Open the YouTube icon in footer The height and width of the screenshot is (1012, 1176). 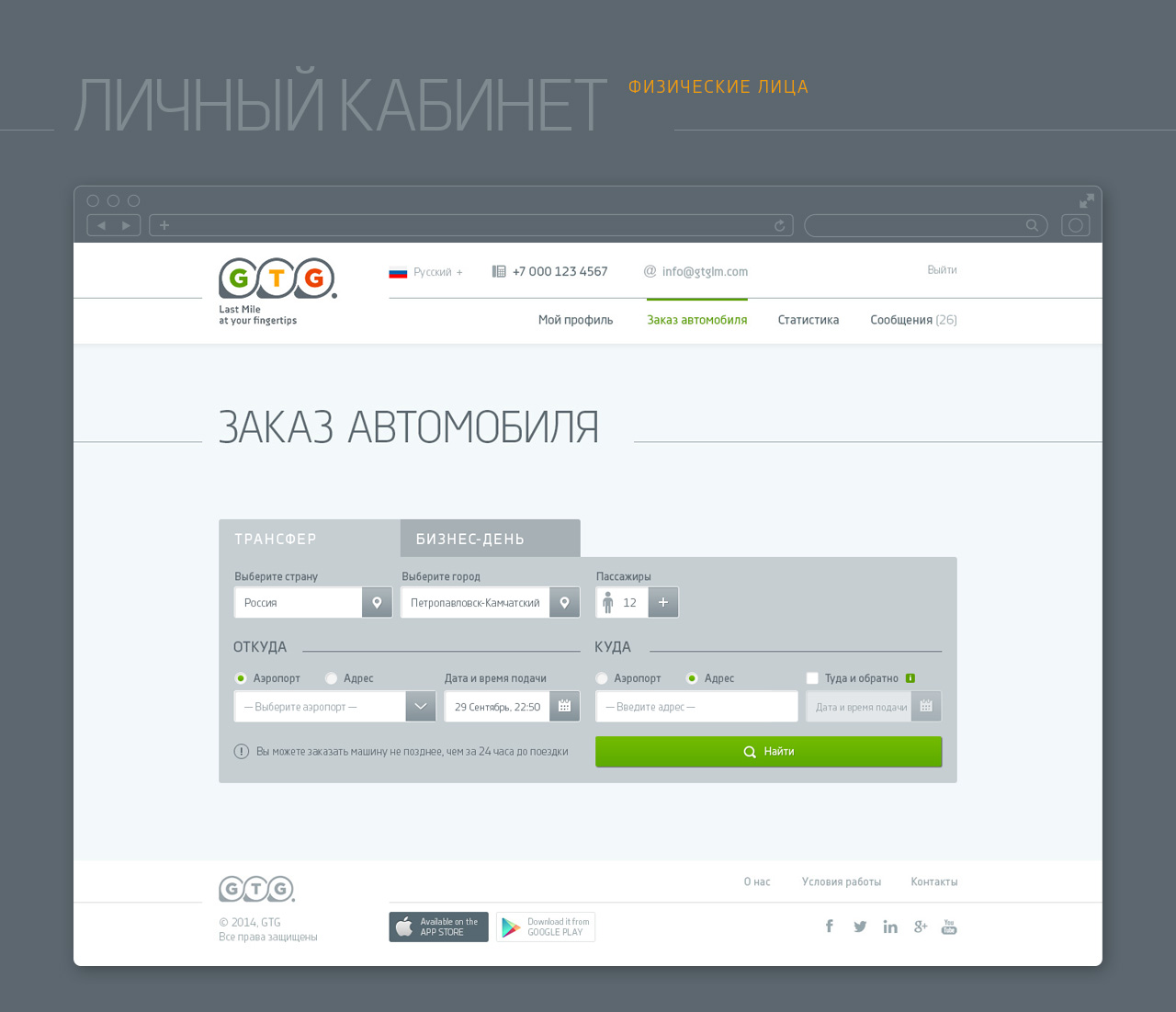pos(949,927)
